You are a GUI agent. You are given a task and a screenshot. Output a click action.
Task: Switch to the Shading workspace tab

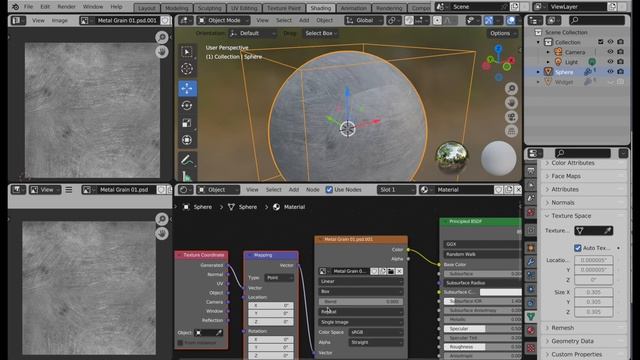tap(321, 8)
